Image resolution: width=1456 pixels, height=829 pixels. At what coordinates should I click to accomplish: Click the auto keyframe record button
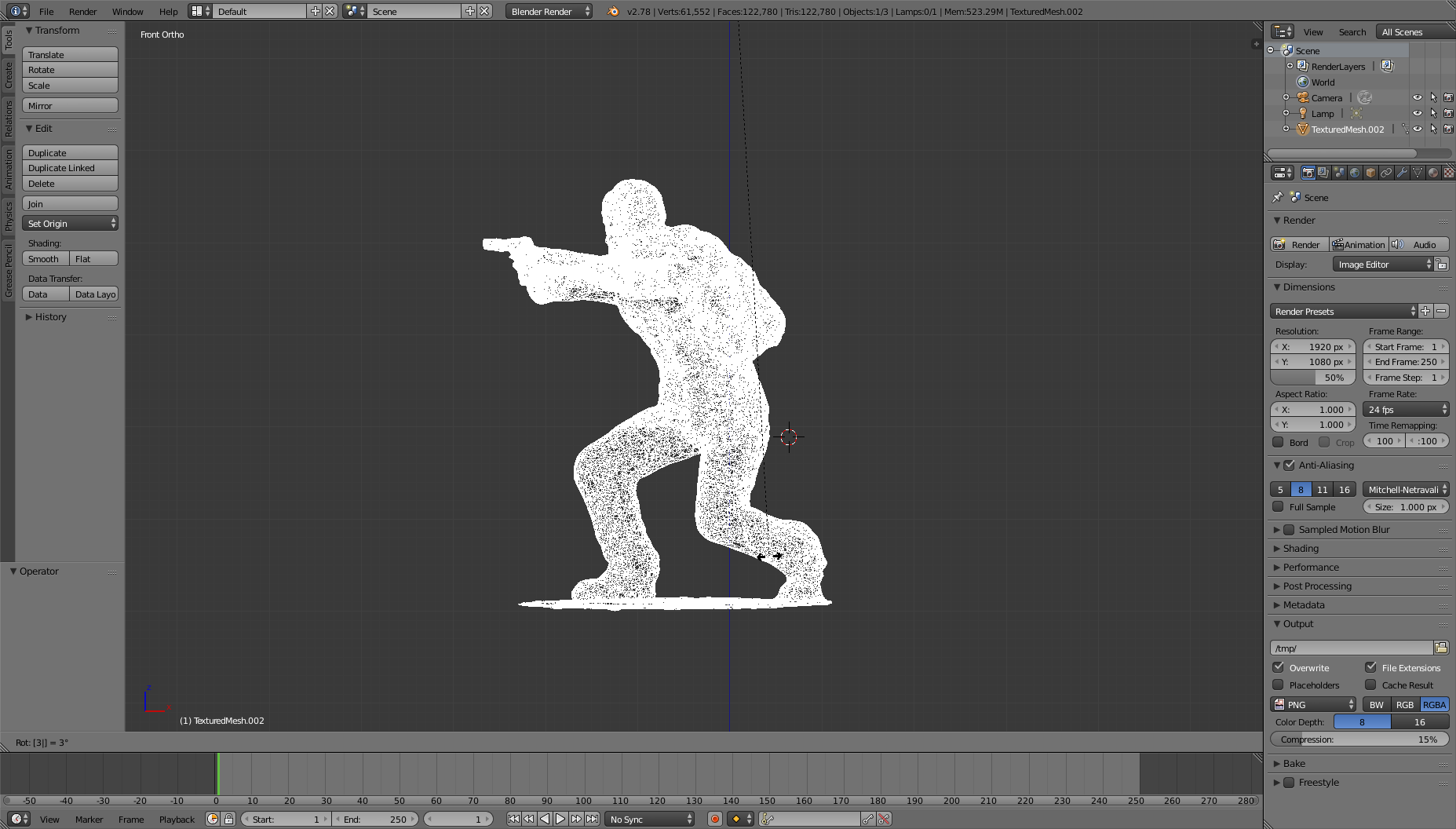coord(714,819)
